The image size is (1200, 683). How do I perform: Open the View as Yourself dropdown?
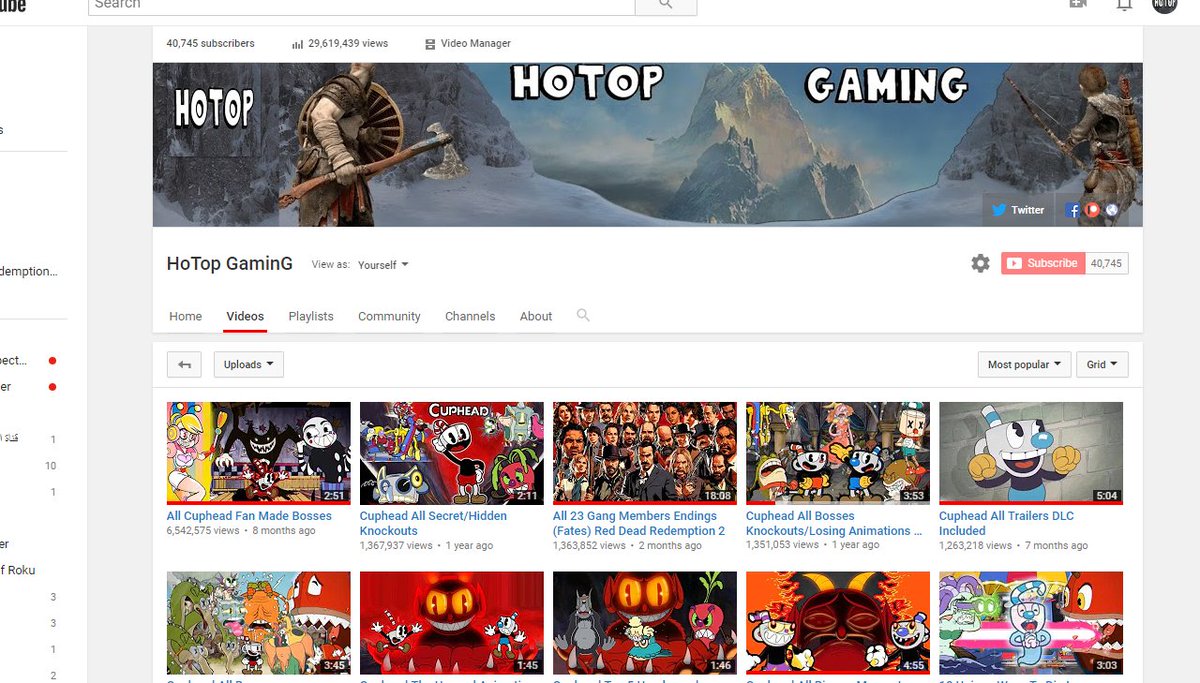tap(383, 265)
